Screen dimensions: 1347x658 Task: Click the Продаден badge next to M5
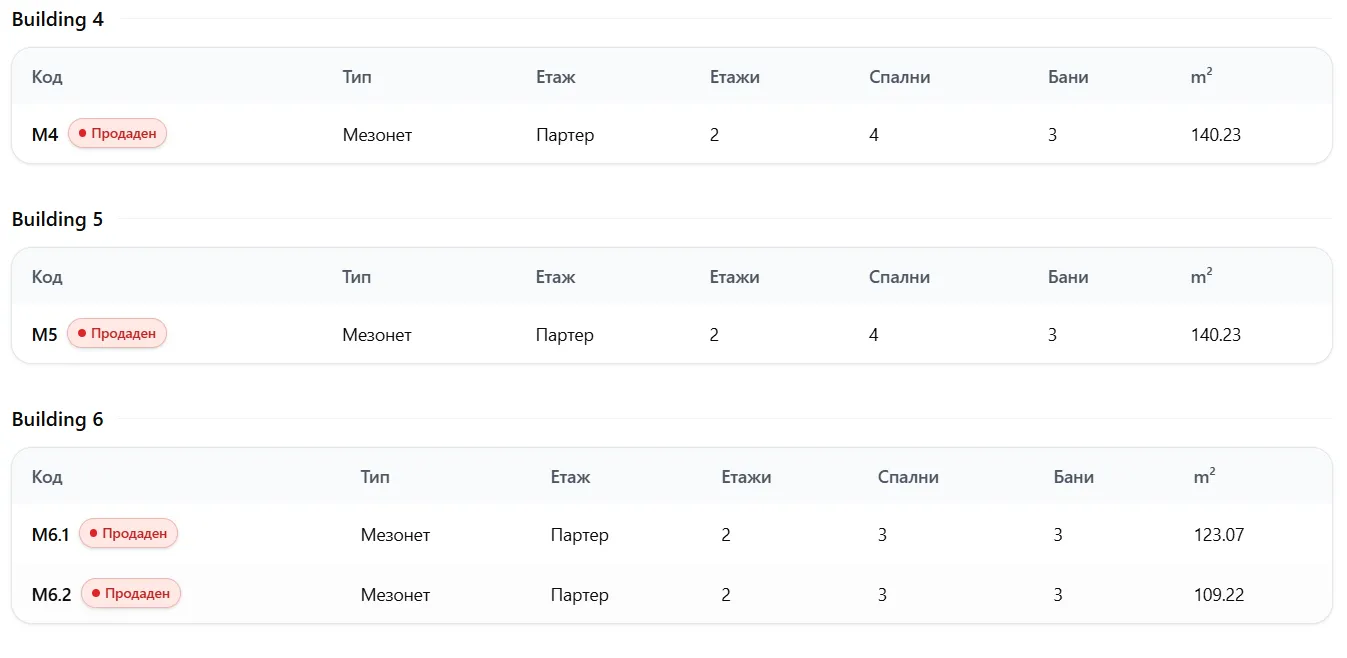click(117, 334)
